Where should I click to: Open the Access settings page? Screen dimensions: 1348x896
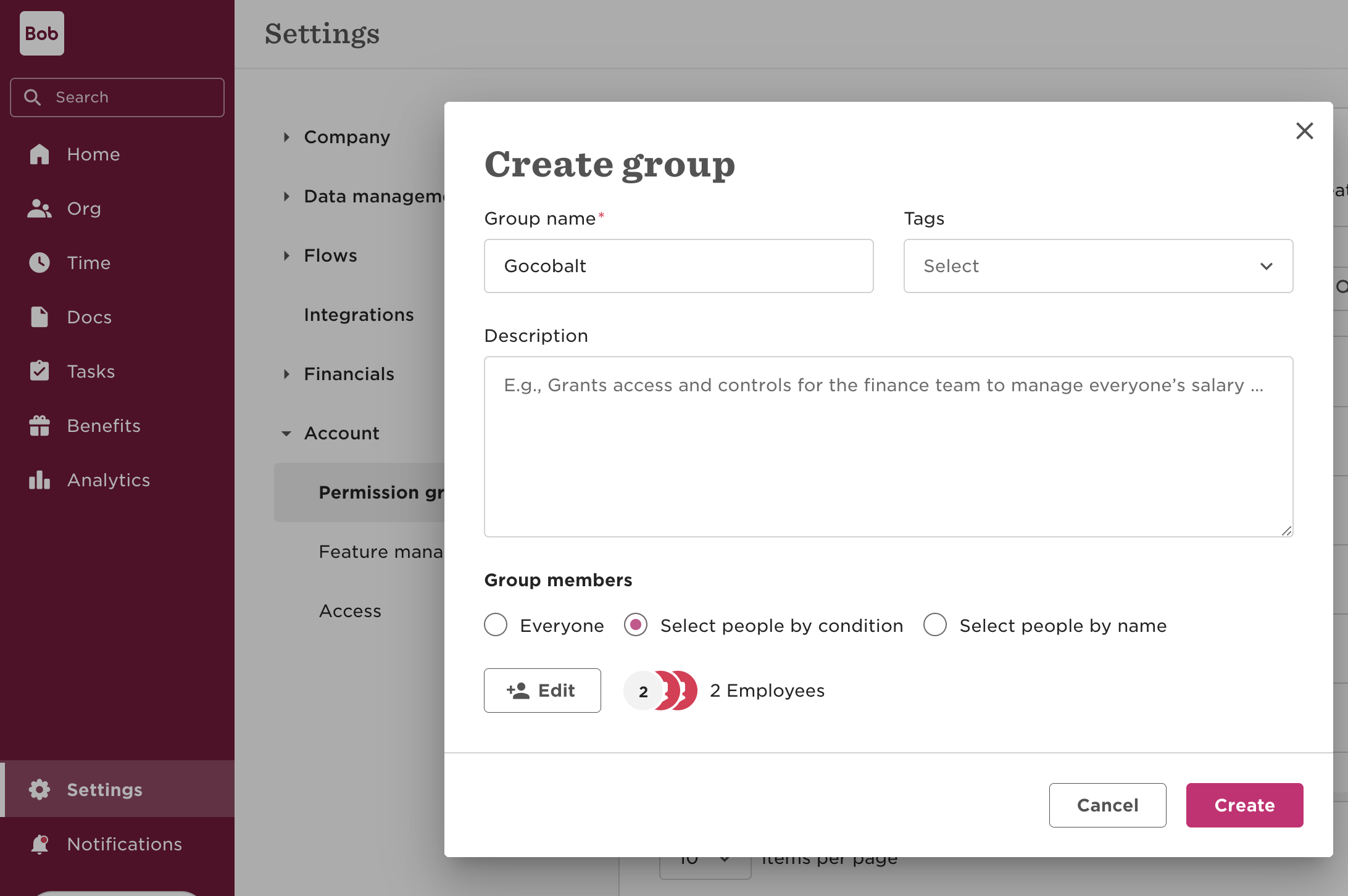coord(350,610)
